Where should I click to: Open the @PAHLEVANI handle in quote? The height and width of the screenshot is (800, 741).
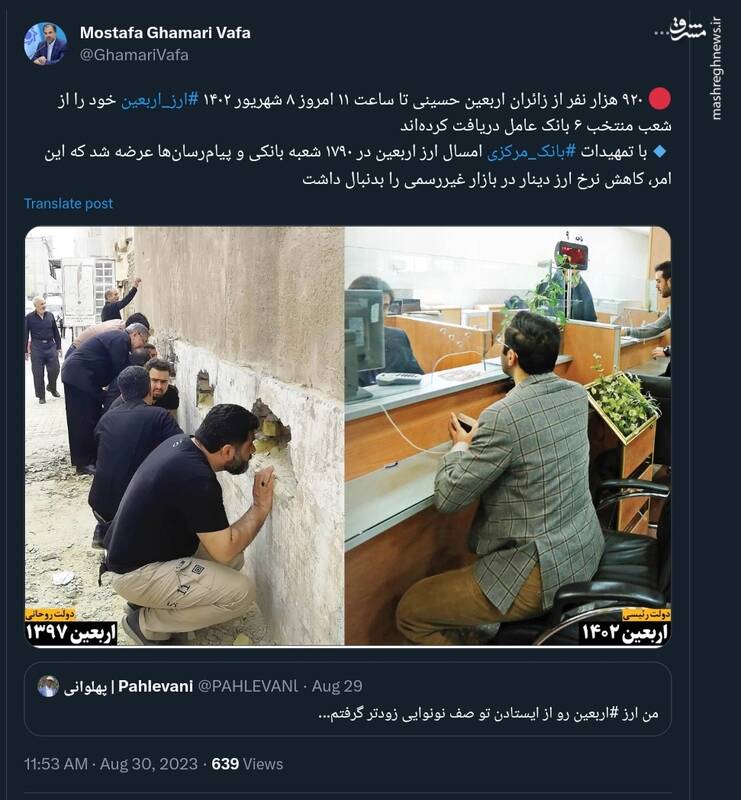pos(248,687)
